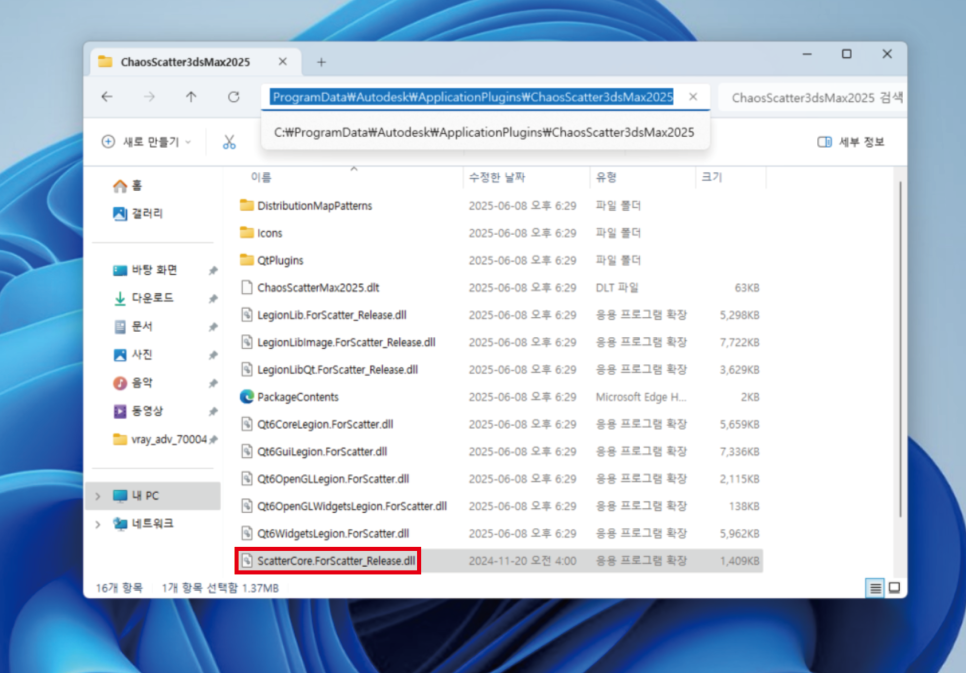Click the DLT 파일 type cell
Image resolution: width=966 pixels, height=673 pixels.
617,288
